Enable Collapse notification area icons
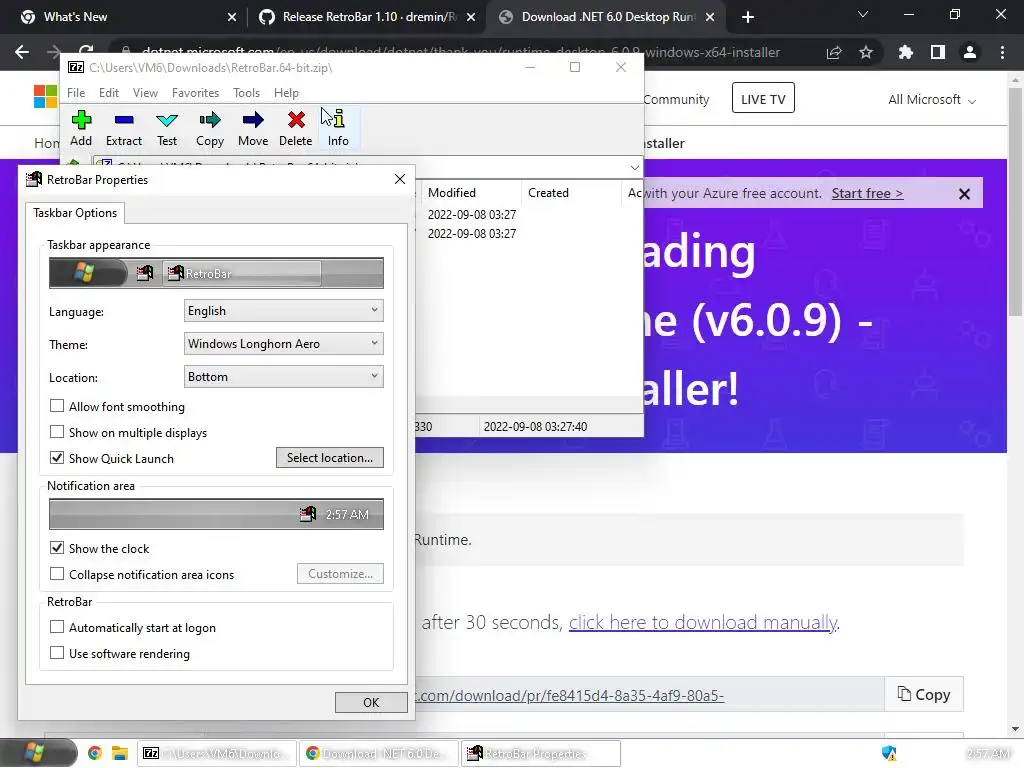The width and height of the screenshot is (1024, 768). click(57, 574)
